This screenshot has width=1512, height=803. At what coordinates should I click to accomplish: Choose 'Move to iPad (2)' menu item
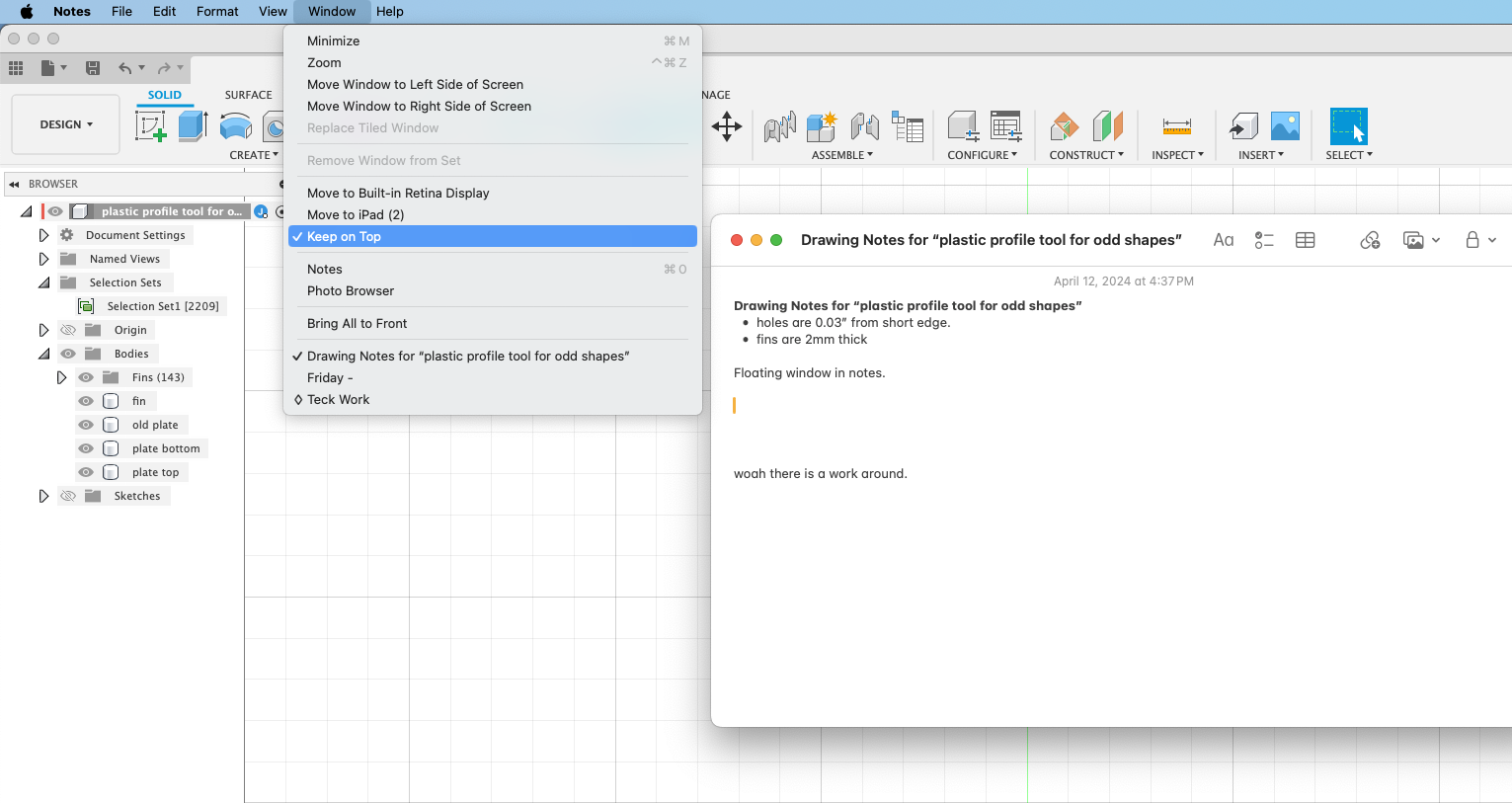tap(493, 214)
